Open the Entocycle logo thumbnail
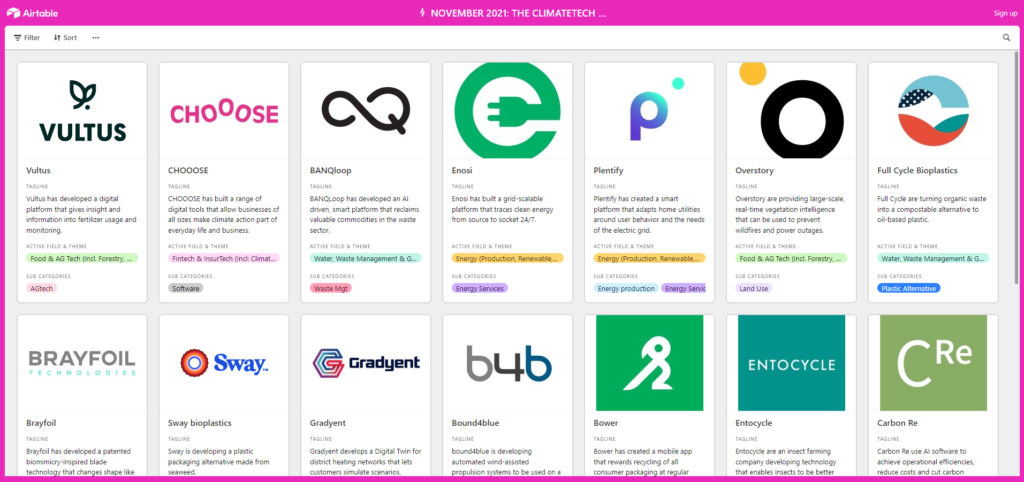 [x=791, y=363]
